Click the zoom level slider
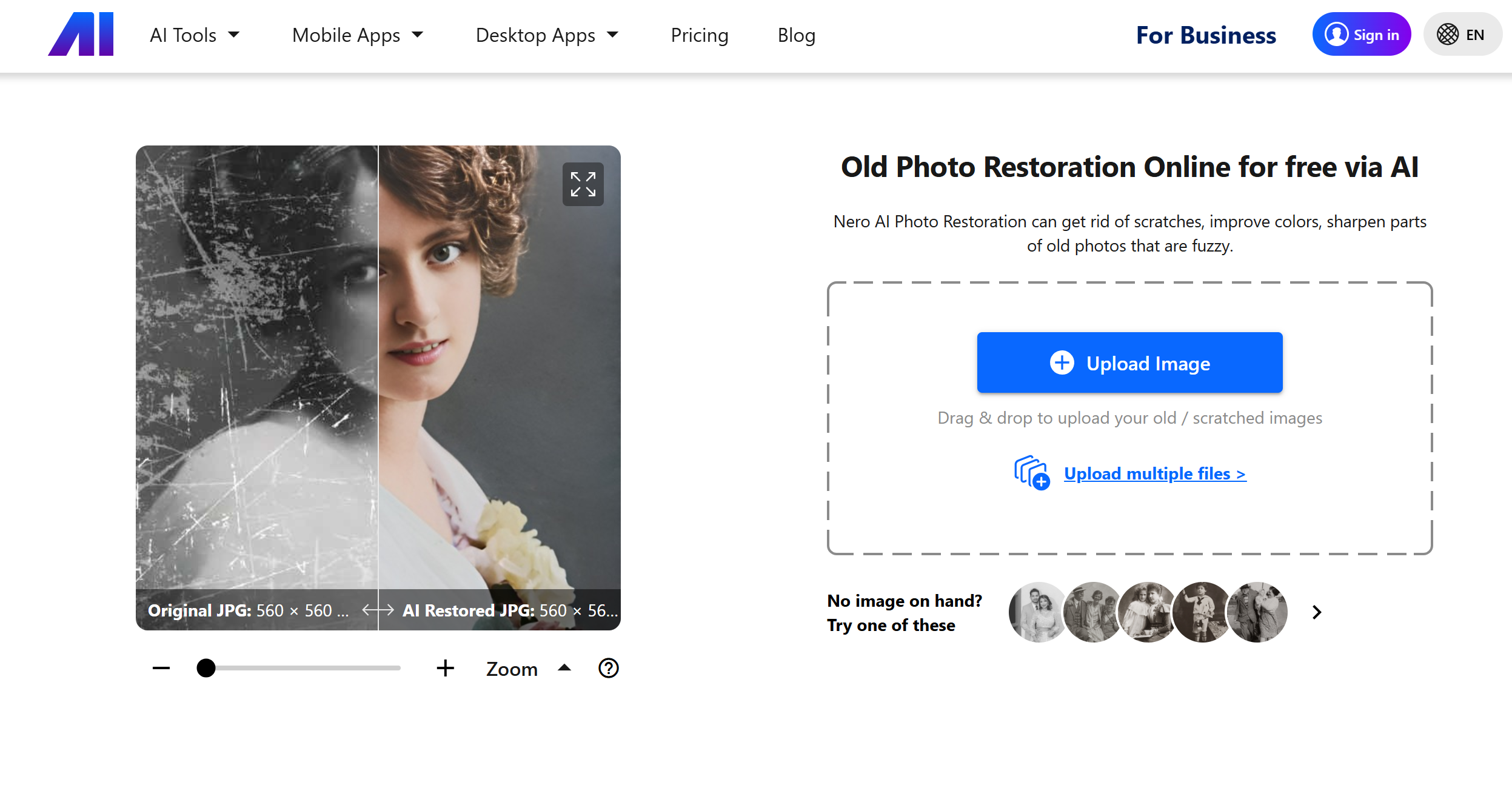Image resolution: width=1512 pixels, height=788 pixels. pos(207,668)
